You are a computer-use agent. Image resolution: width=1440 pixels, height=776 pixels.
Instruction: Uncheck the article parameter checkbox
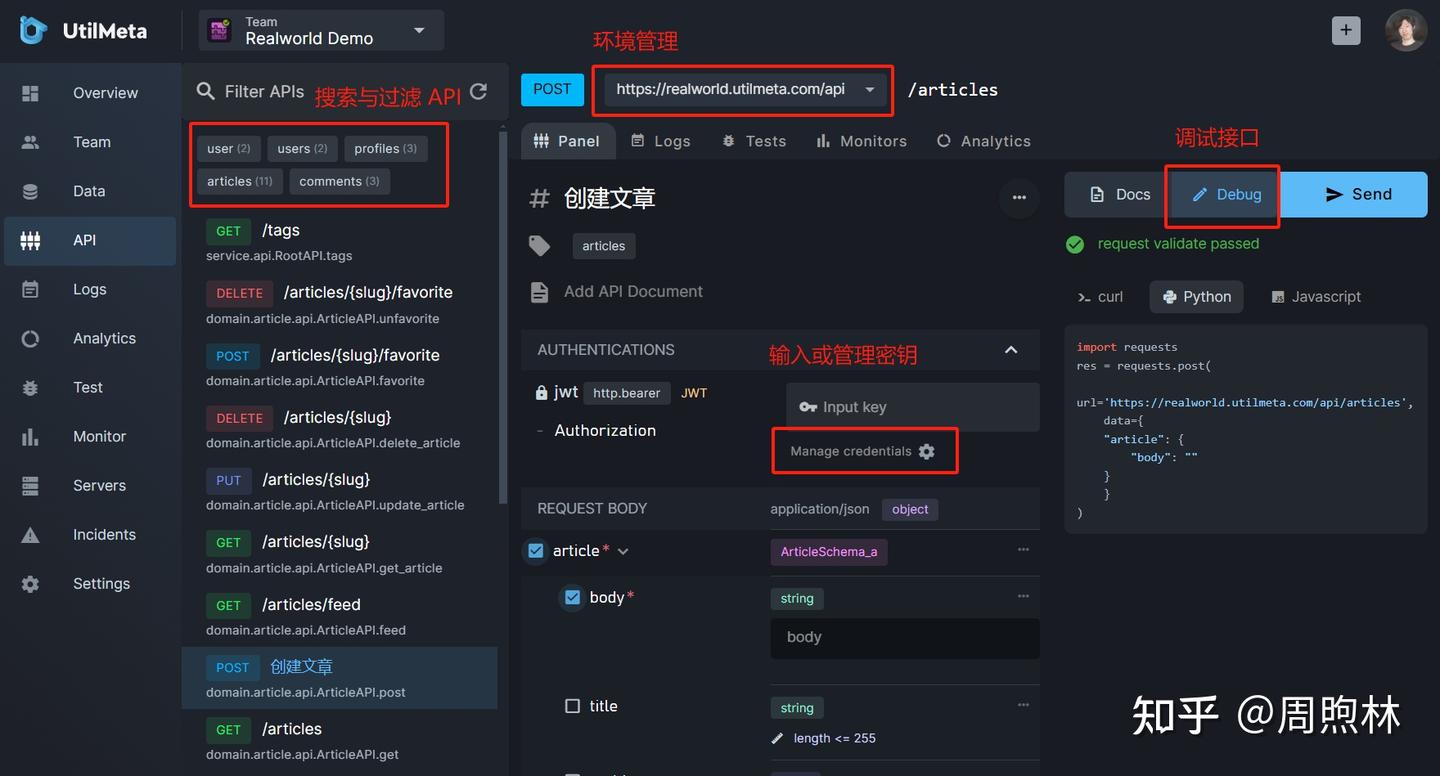535,550
